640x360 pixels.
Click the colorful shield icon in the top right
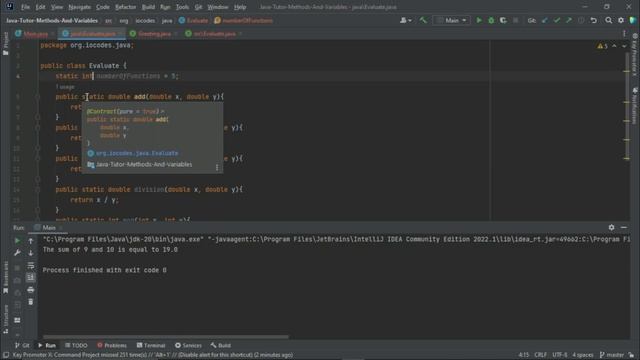coord(633,20)
